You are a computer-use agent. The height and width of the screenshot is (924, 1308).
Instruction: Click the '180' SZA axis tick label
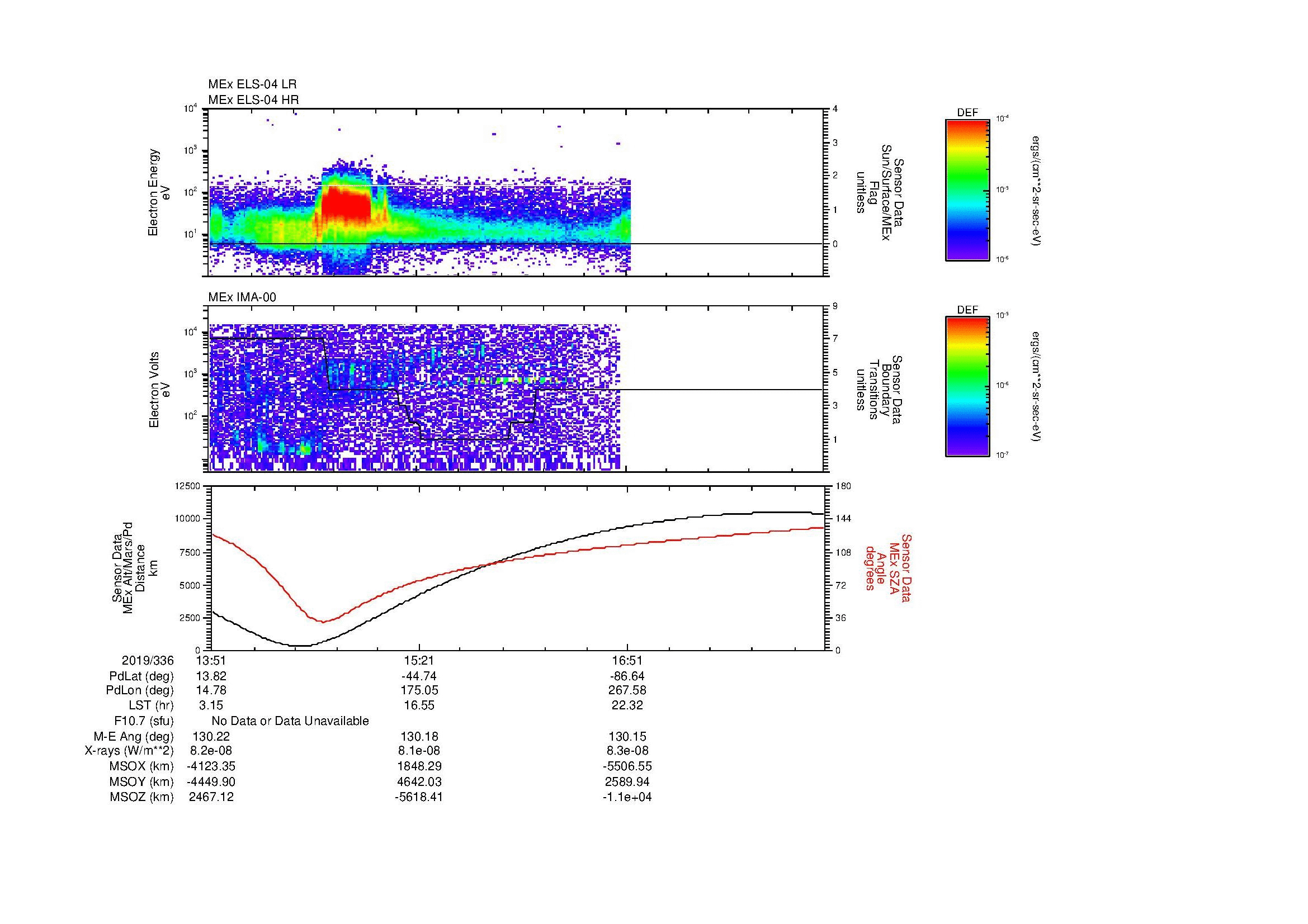pyautogui.click(x=842, y=486)
